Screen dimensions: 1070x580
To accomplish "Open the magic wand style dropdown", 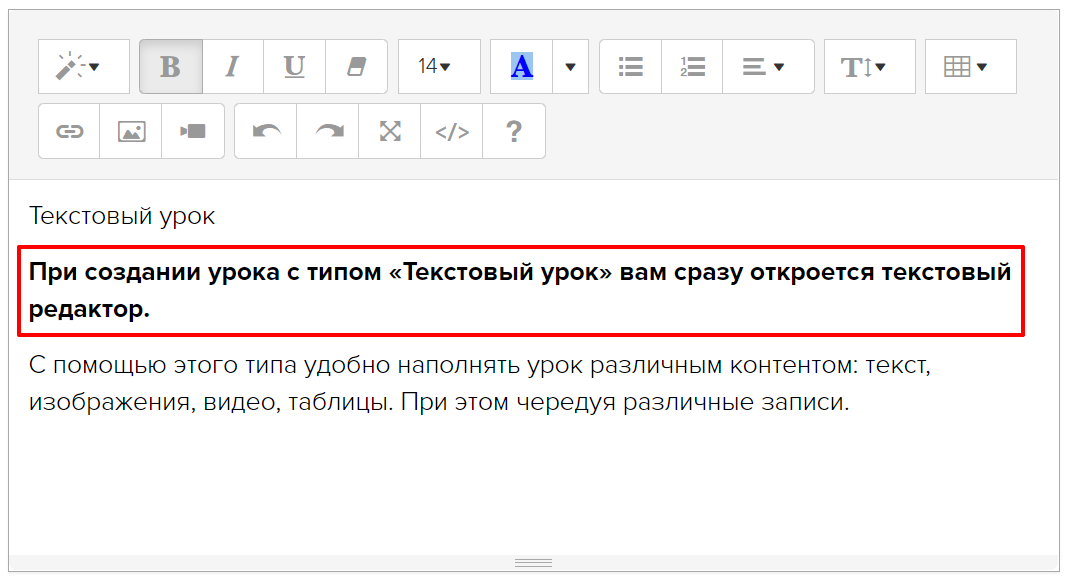I will 84,67.
